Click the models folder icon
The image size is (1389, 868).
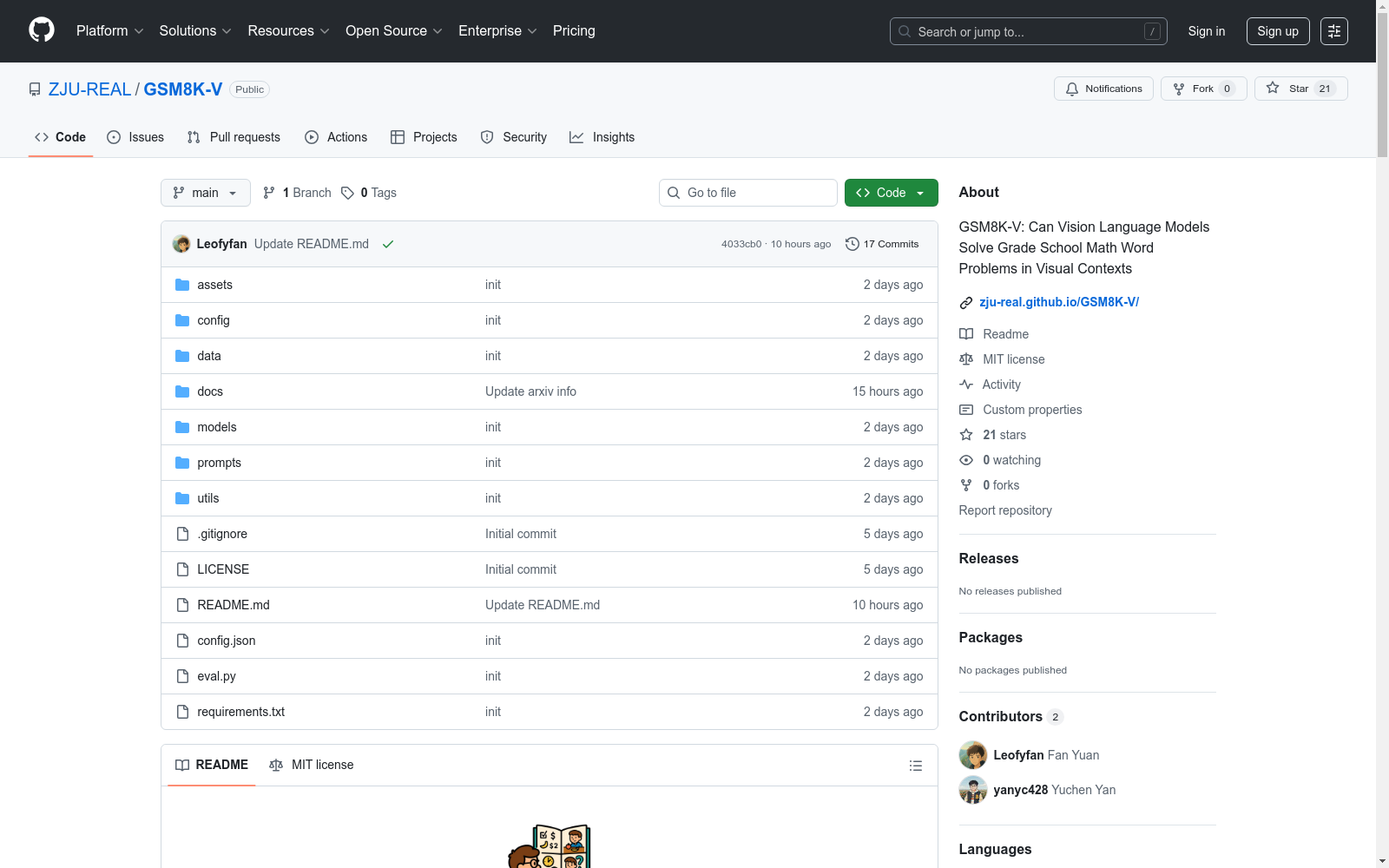click(x=182, y=427)
